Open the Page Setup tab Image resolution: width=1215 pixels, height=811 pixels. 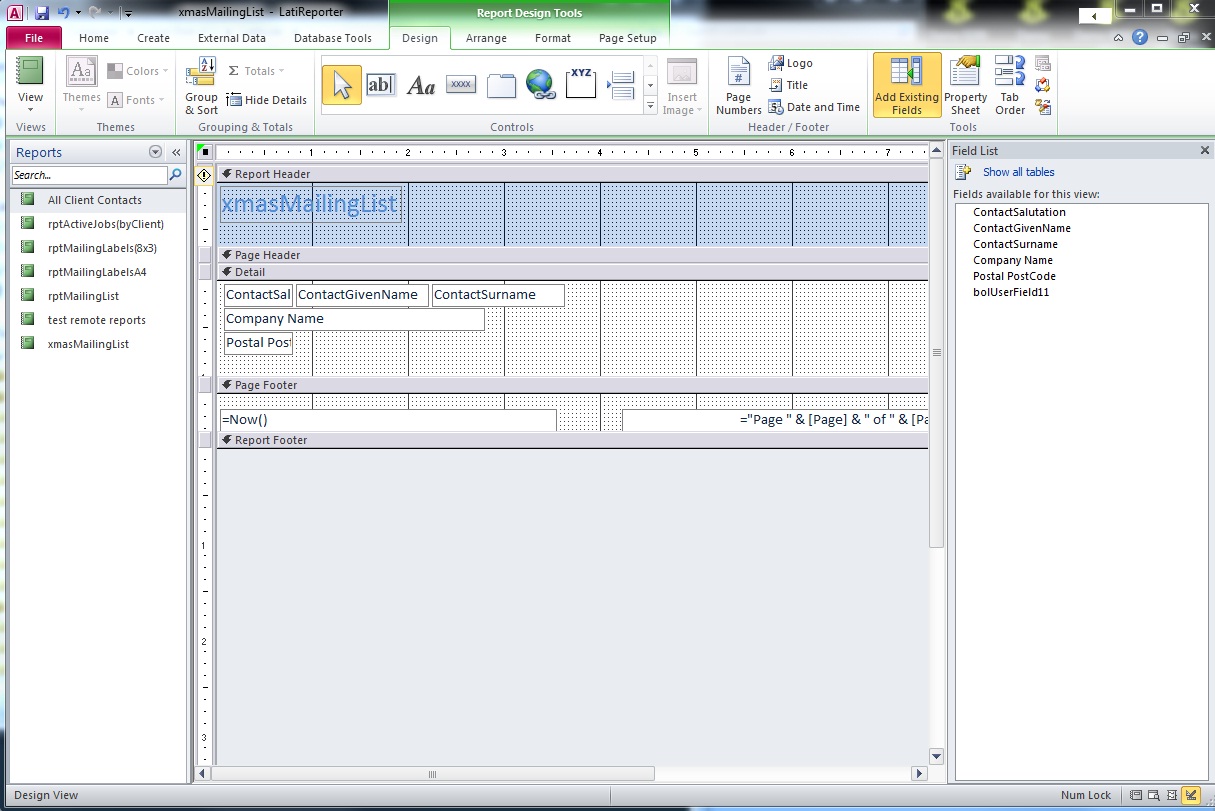627,38
